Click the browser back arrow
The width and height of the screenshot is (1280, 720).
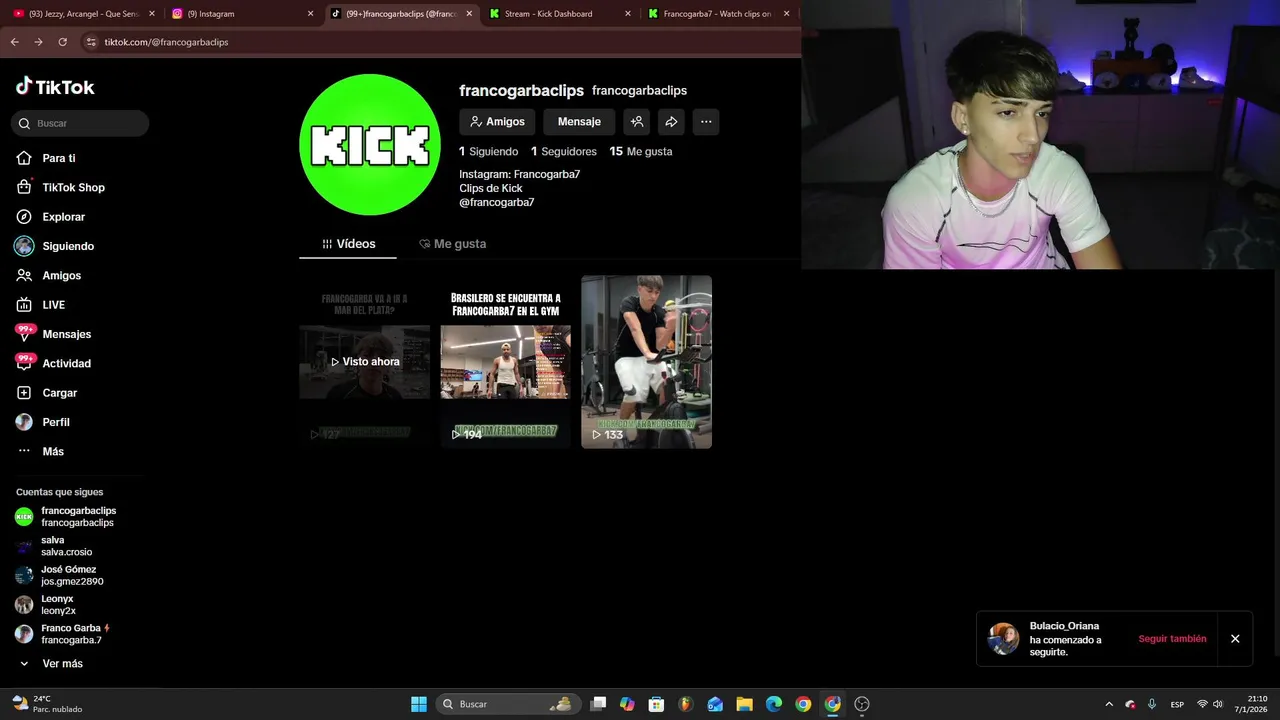(x=14, y=42)
